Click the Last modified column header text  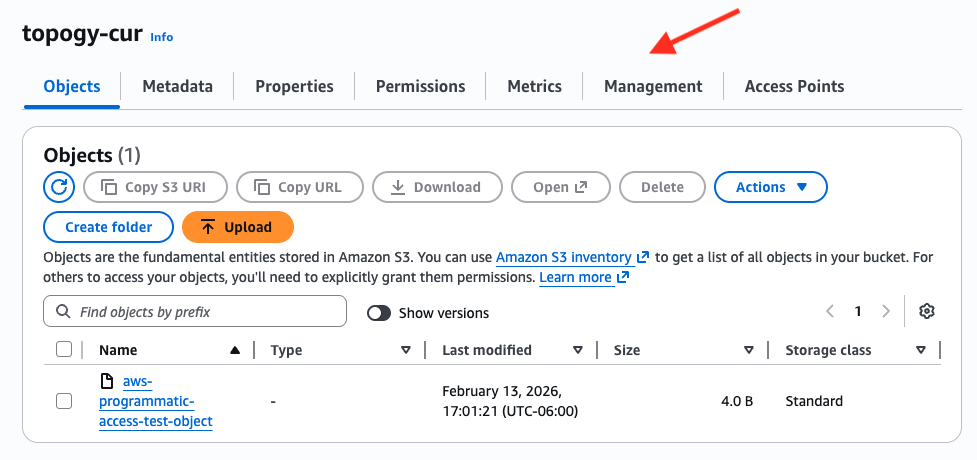(x=487, y=350)
